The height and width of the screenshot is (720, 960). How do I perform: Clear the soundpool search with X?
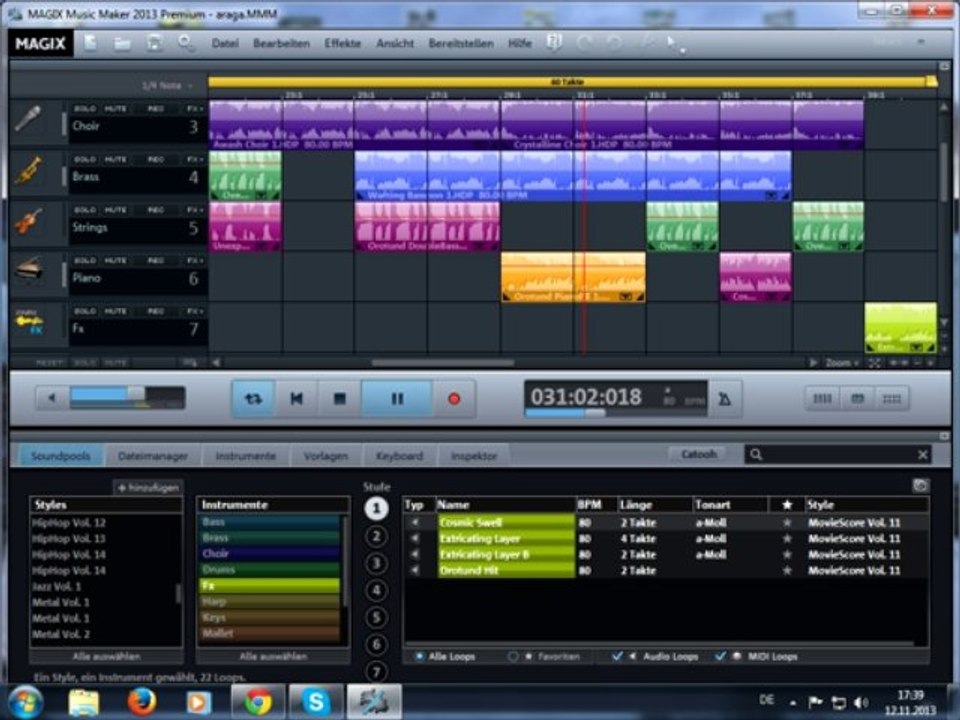pyautogui.click(x=922, y=454)
